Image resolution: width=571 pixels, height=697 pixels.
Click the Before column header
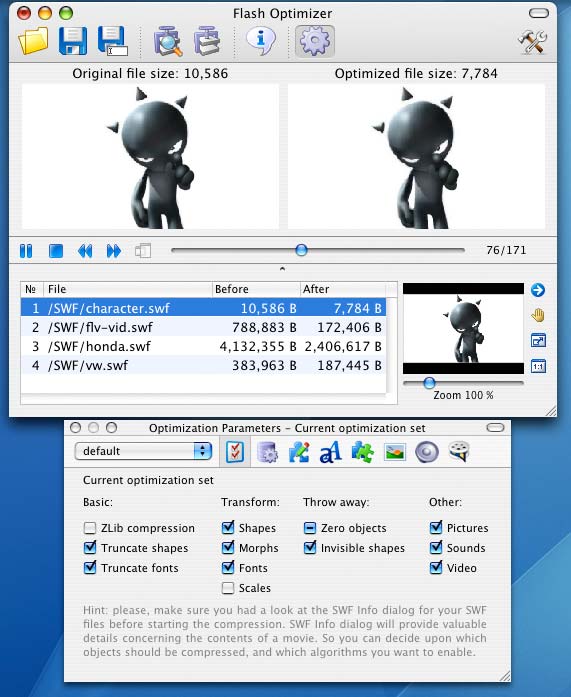click(256, 289)
